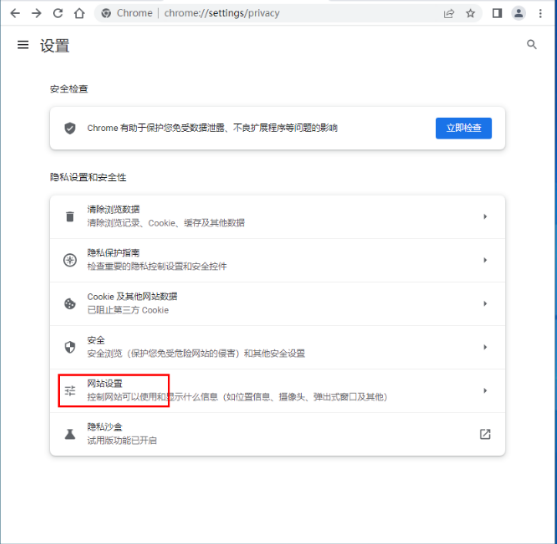557x544 pixels.
Task: Click the security shield icon
Action: coord(70,347)
